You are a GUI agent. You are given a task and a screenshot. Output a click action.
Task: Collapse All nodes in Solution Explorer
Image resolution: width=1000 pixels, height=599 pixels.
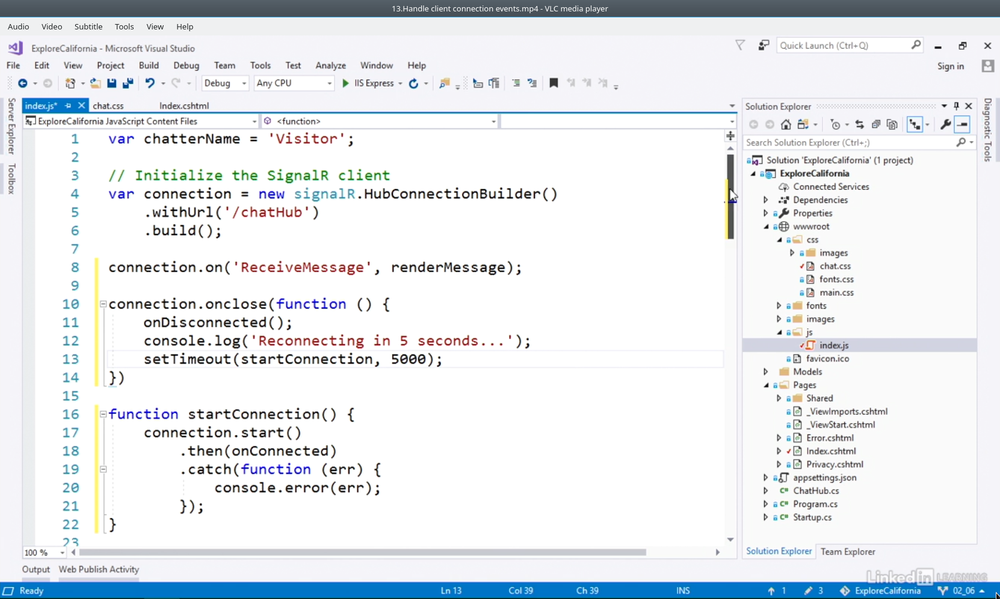coord(876,125)
